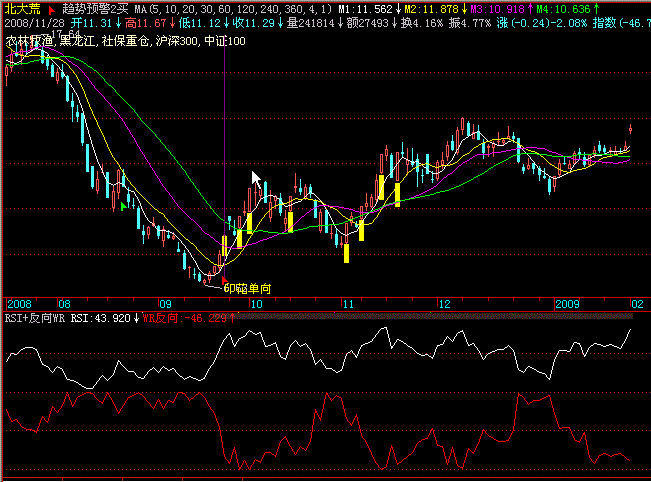Click the RSI:43.920 reading
The height and width of the screenshot is (482, 651).
[100, 318]
